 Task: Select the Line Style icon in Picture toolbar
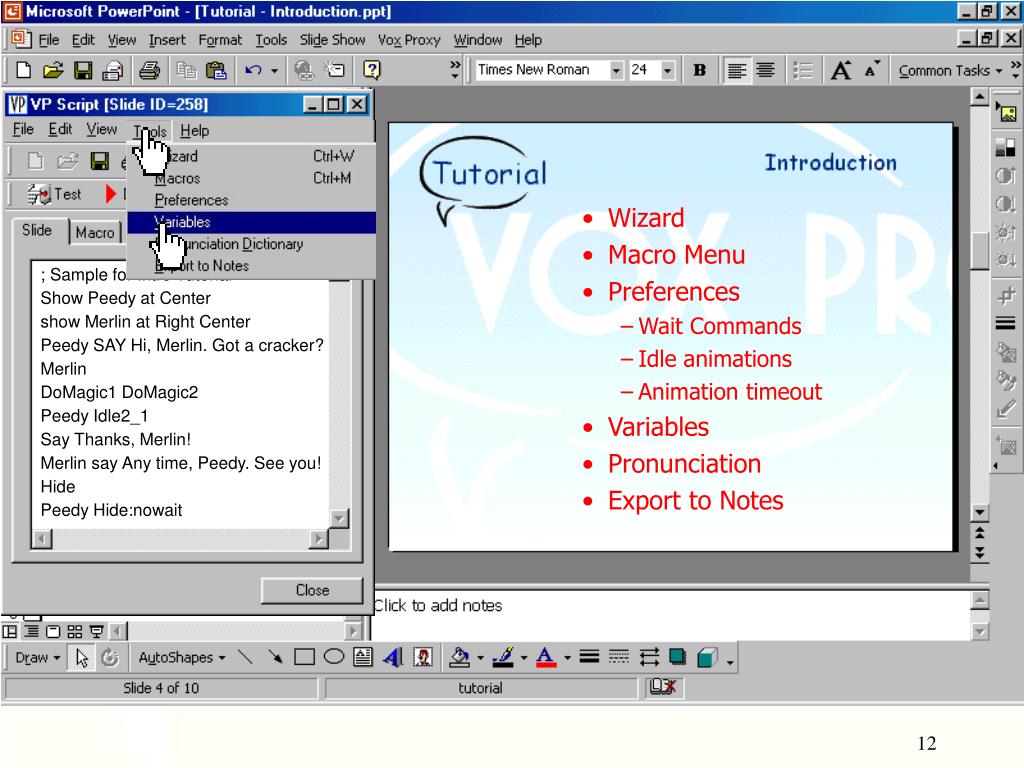[1006, 323]
